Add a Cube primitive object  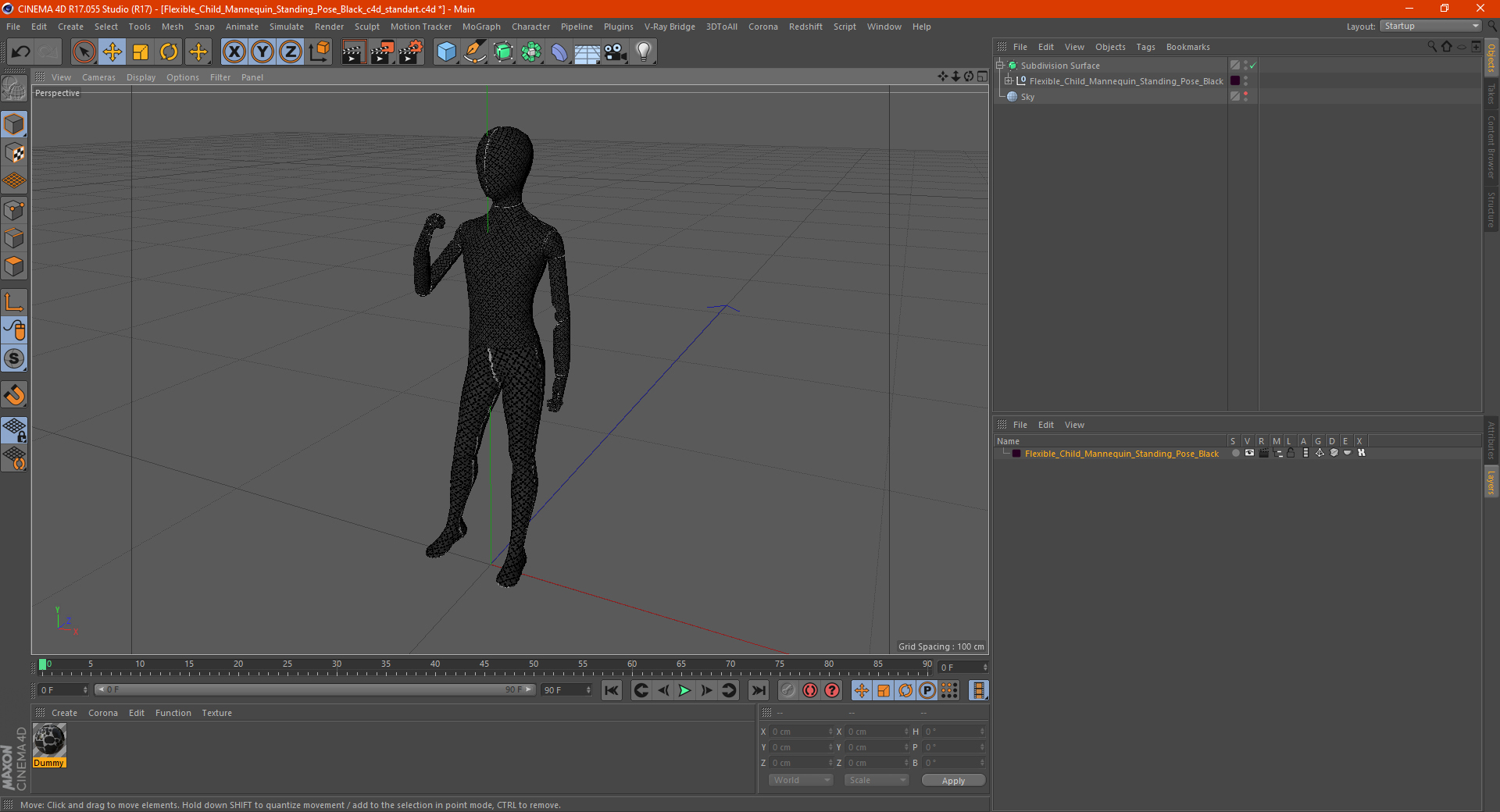point(446,52)
